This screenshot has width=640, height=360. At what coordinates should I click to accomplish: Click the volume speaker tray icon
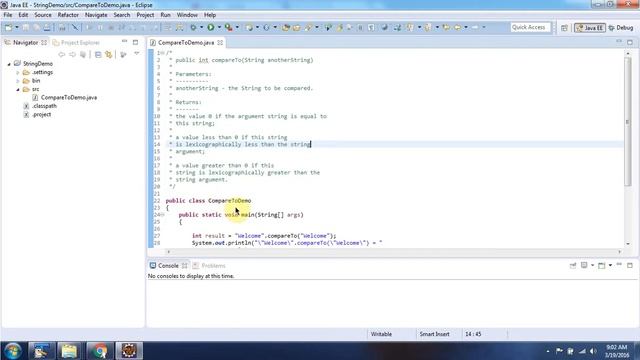(593, 351)
